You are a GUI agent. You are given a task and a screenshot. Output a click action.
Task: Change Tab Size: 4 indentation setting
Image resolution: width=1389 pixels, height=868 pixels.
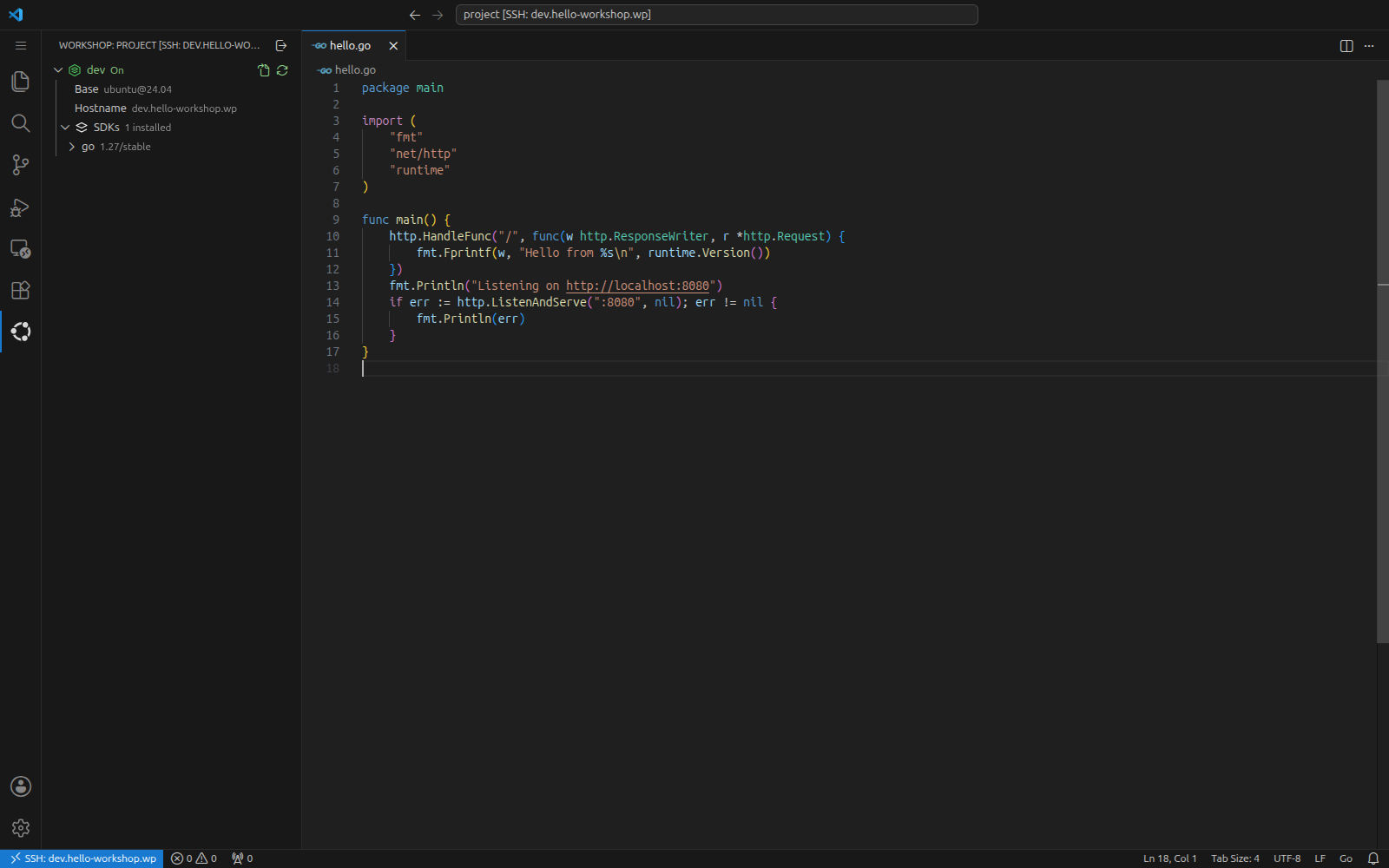(1234, 858)
